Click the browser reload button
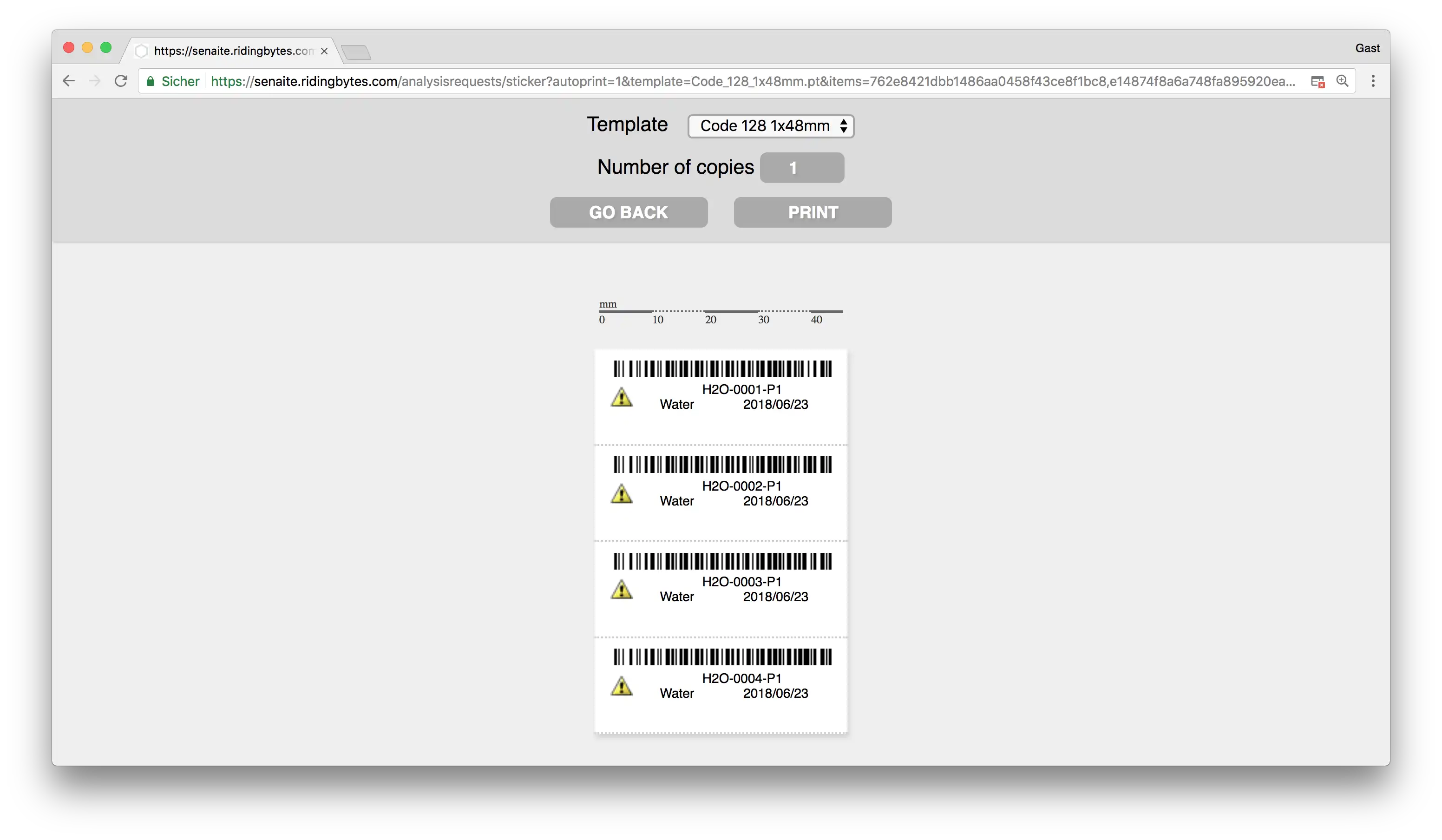 point(121,81)
